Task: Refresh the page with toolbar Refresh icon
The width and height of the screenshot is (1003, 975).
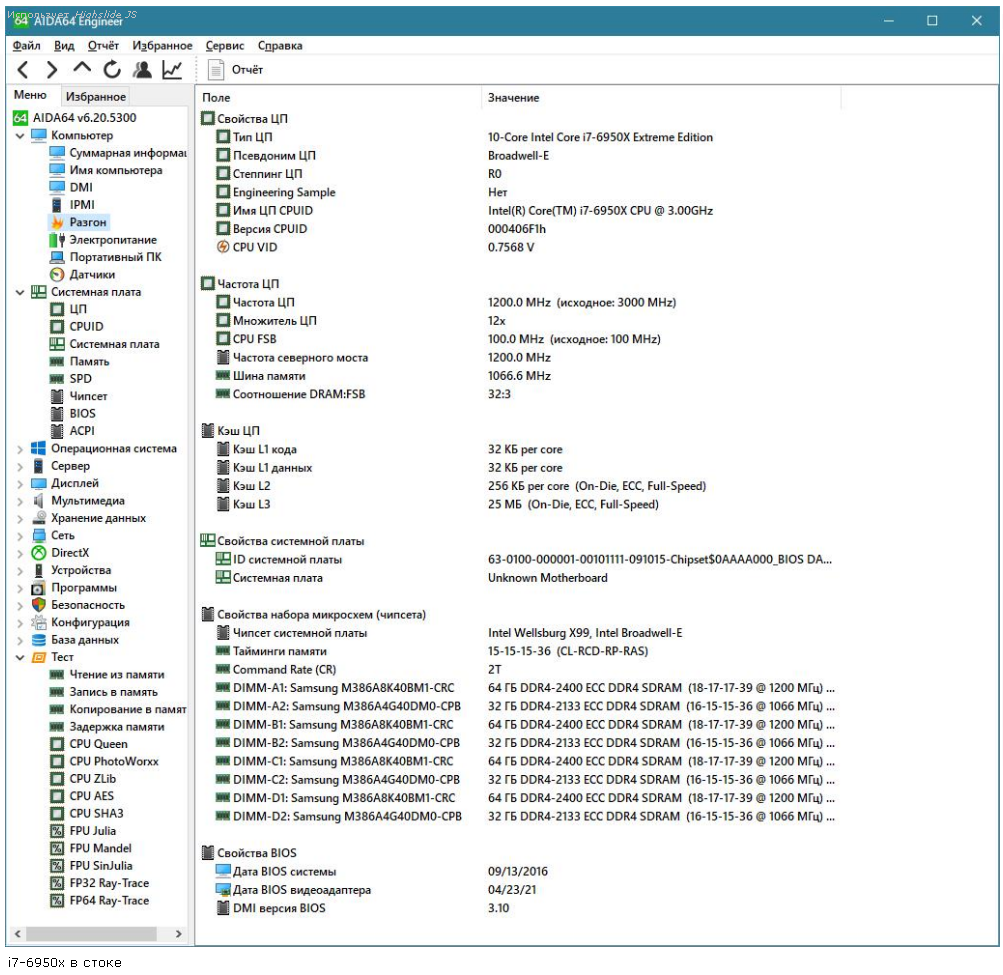Action: pos(112,70)
